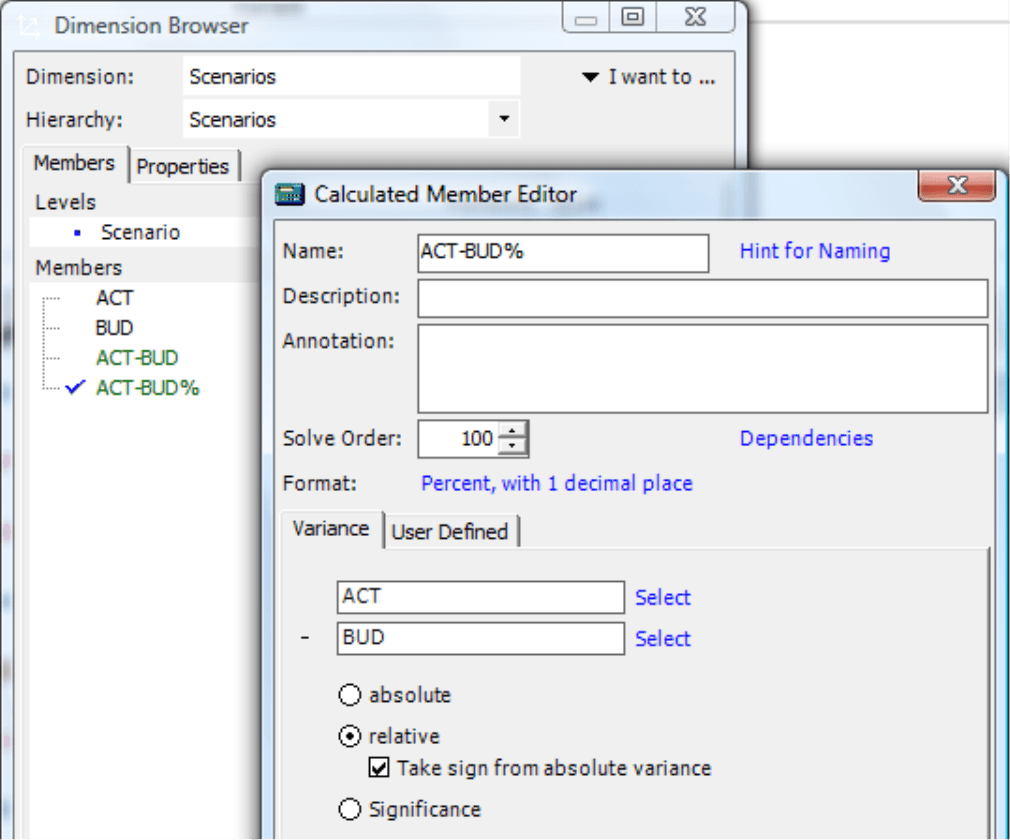
Task: Increase Solve Order with up arrow
Action: point(513,430)
